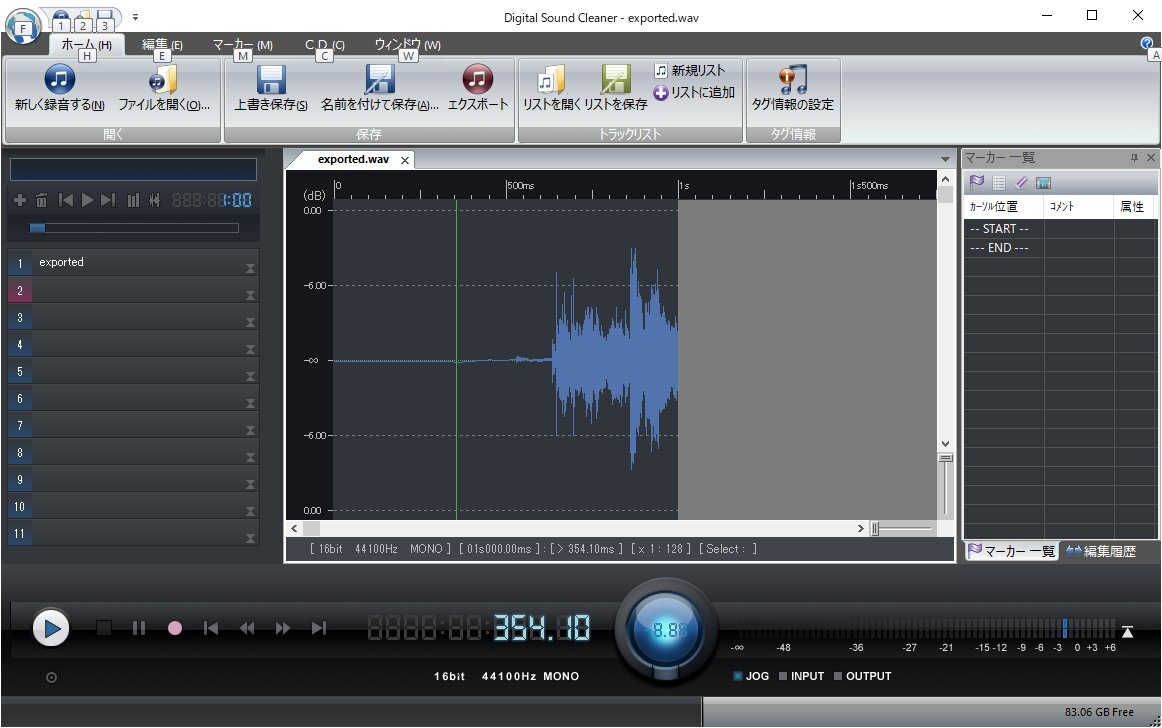
Task: Add to list with リストに追加
Action: (694, 93)
